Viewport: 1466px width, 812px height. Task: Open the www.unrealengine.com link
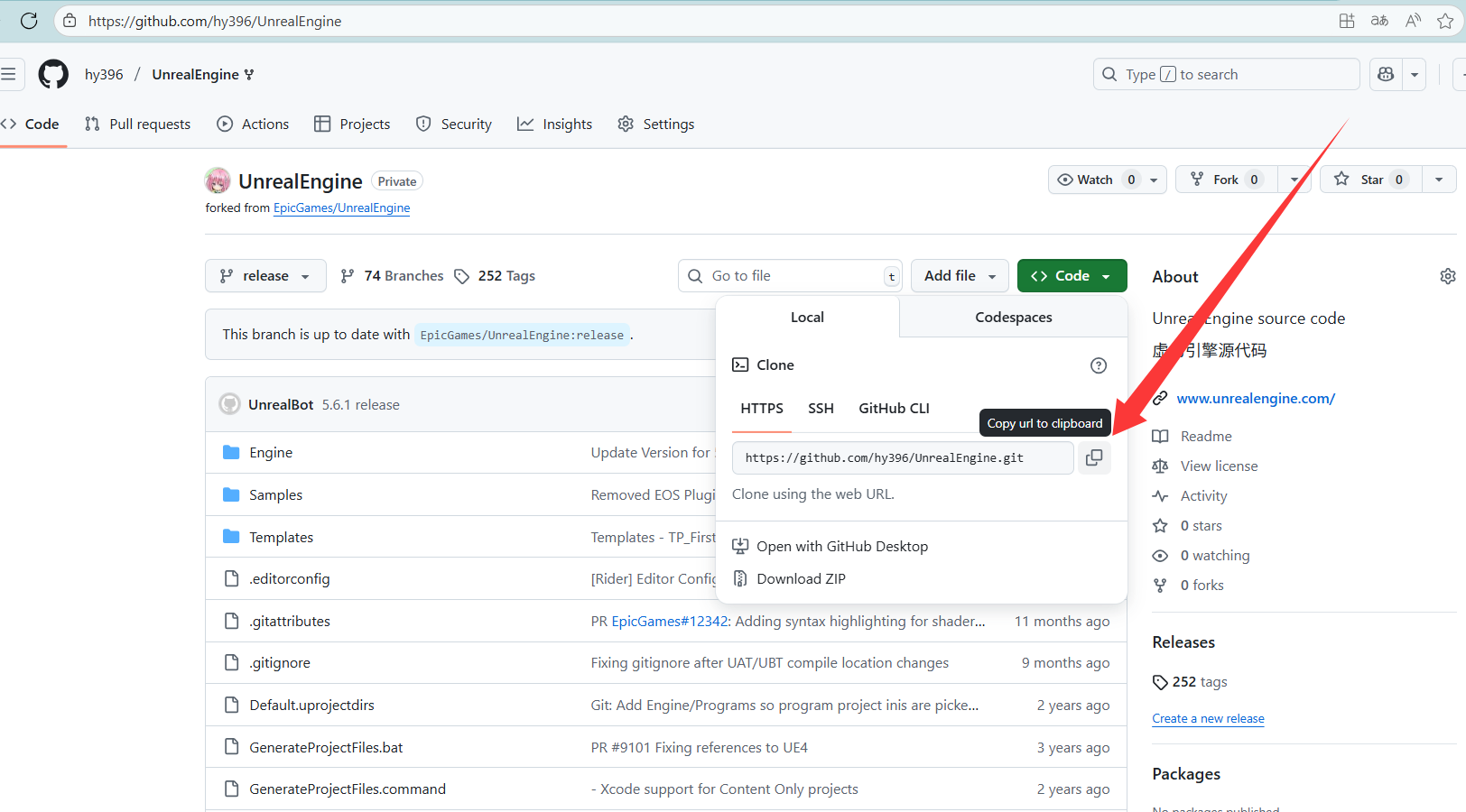pyautogui.click(x=1256, y=398)
